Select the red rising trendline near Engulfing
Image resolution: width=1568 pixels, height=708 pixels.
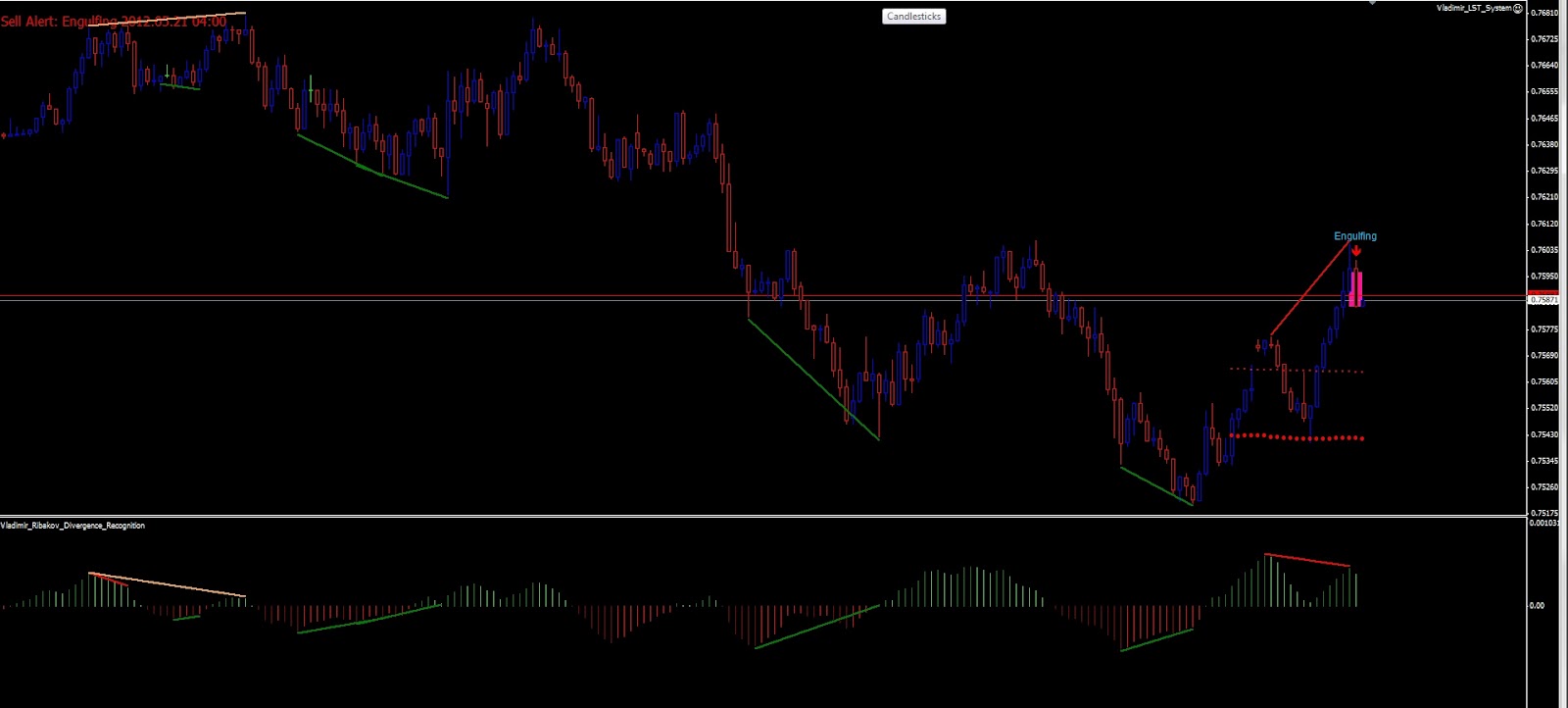click(1310, 287)
